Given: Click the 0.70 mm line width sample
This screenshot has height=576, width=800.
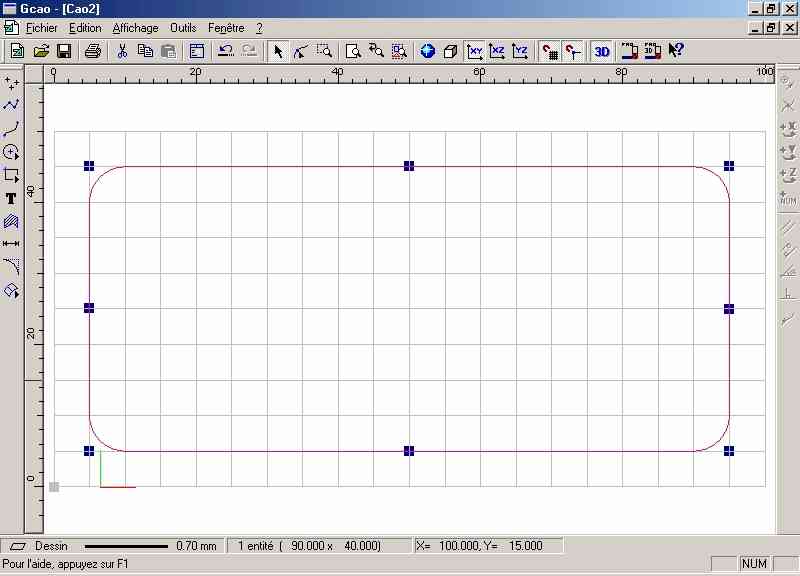Looking at the screenshot, I should pos(126,546).
